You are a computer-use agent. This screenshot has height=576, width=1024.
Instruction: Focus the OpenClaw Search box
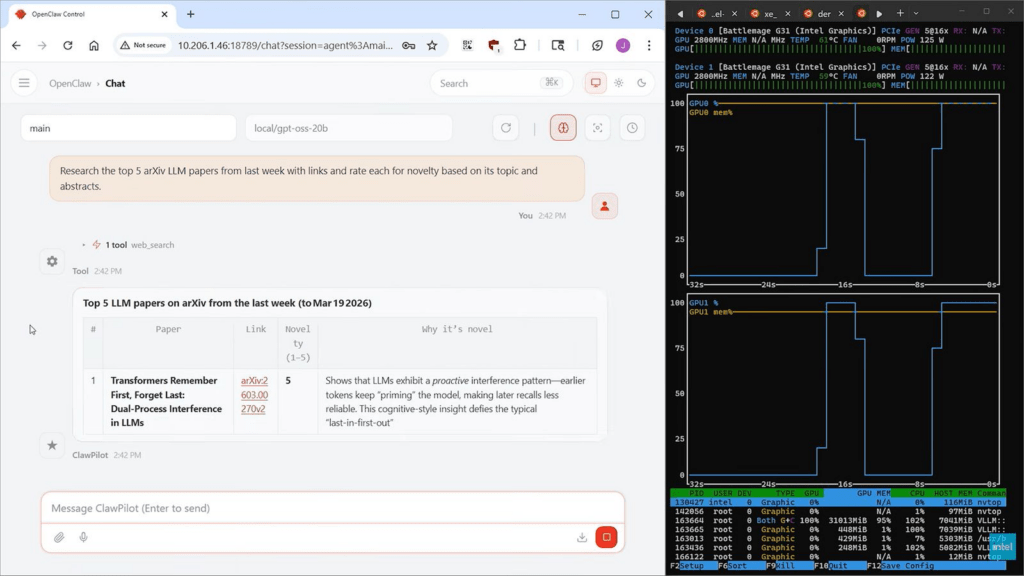[501, 83]
